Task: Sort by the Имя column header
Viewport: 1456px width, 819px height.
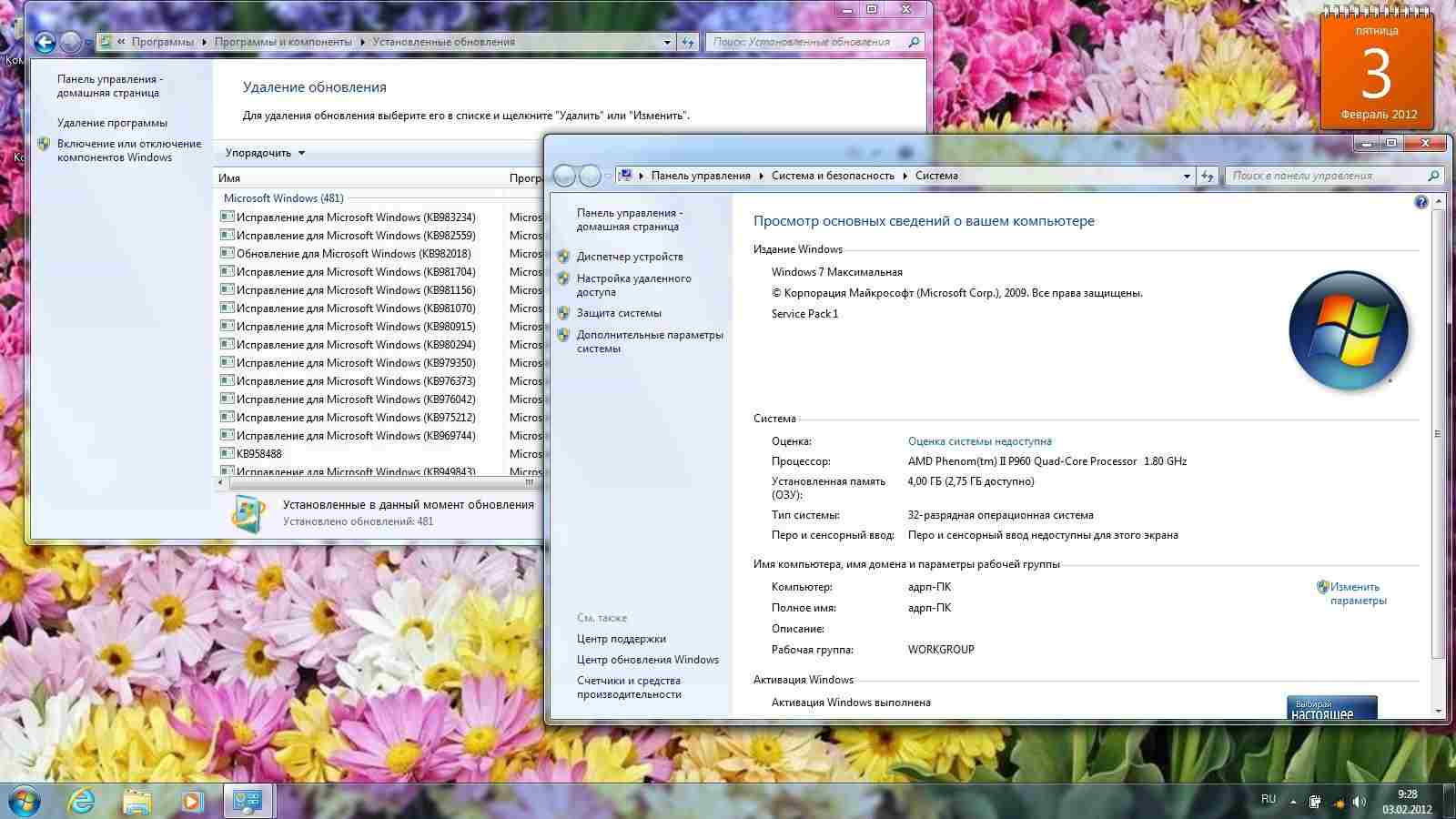Action: (359, 178)
